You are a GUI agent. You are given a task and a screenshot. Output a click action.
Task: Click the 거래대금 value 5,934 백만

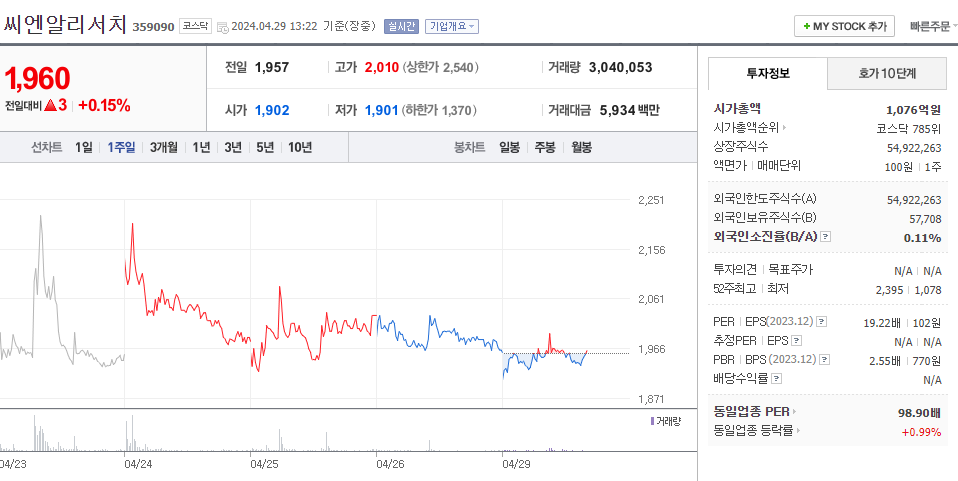tap(629, 111)
